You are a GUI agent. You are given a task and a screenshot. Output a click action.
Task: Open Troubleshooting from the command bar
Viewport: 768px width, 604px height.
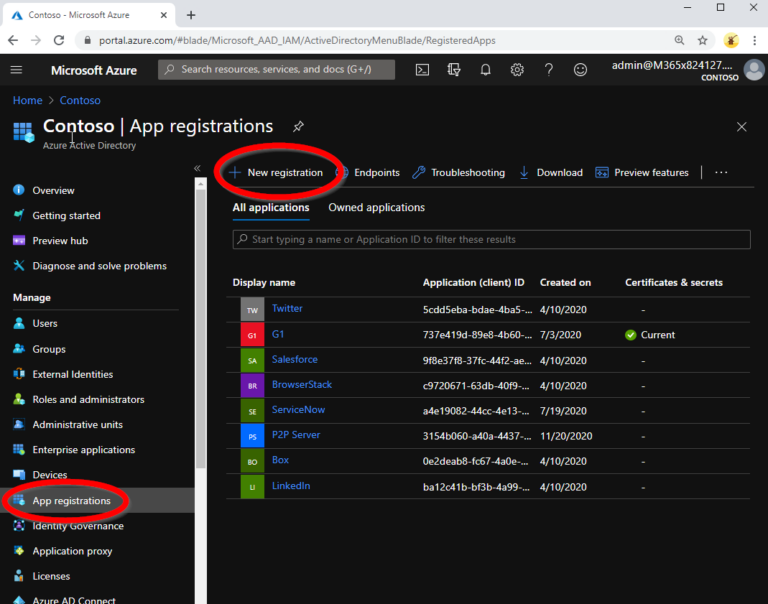[458, 172]
